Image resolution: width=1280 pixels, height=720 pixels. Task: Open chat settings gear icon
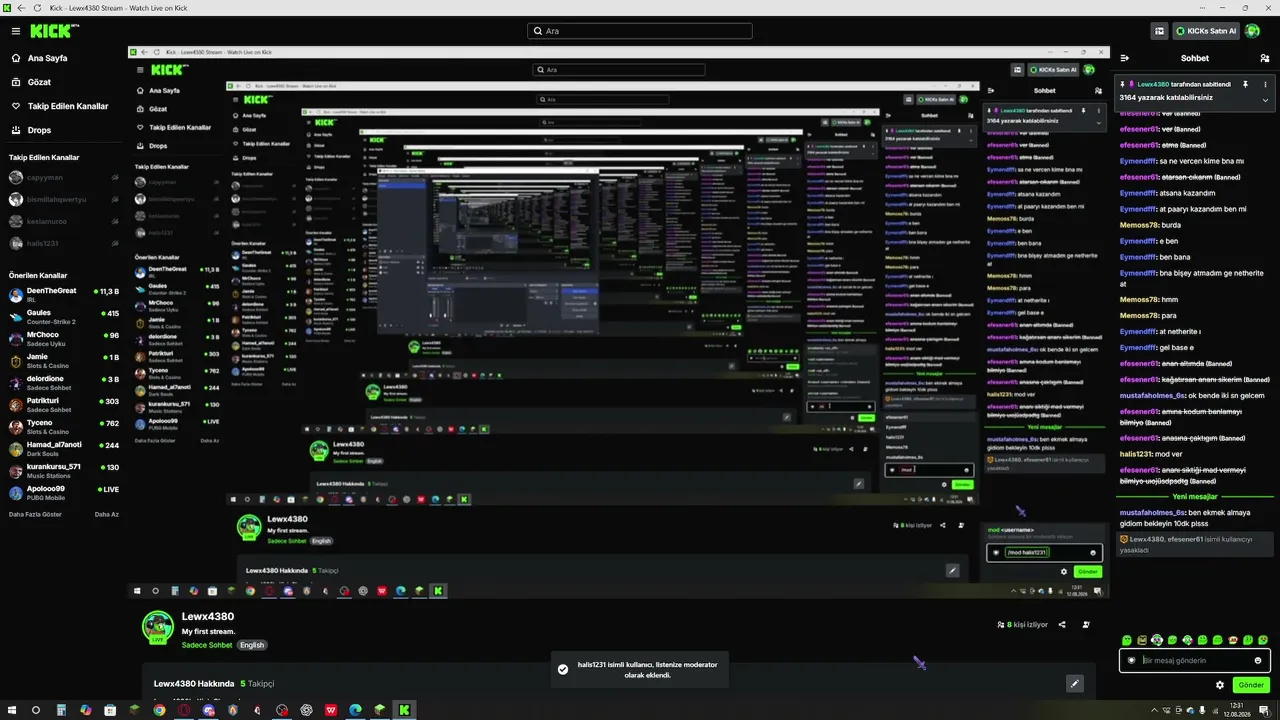[1220, 685]
